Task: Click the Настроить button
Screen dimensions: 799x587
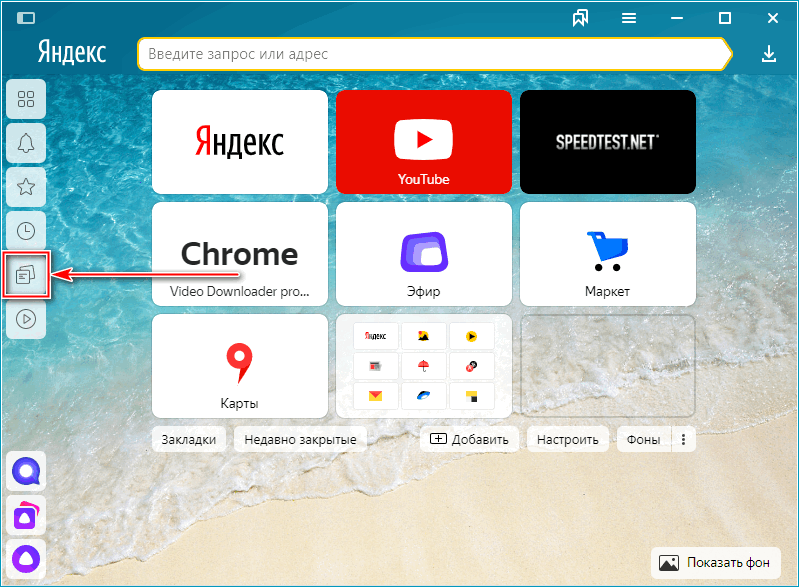Action: coord(567,439)
